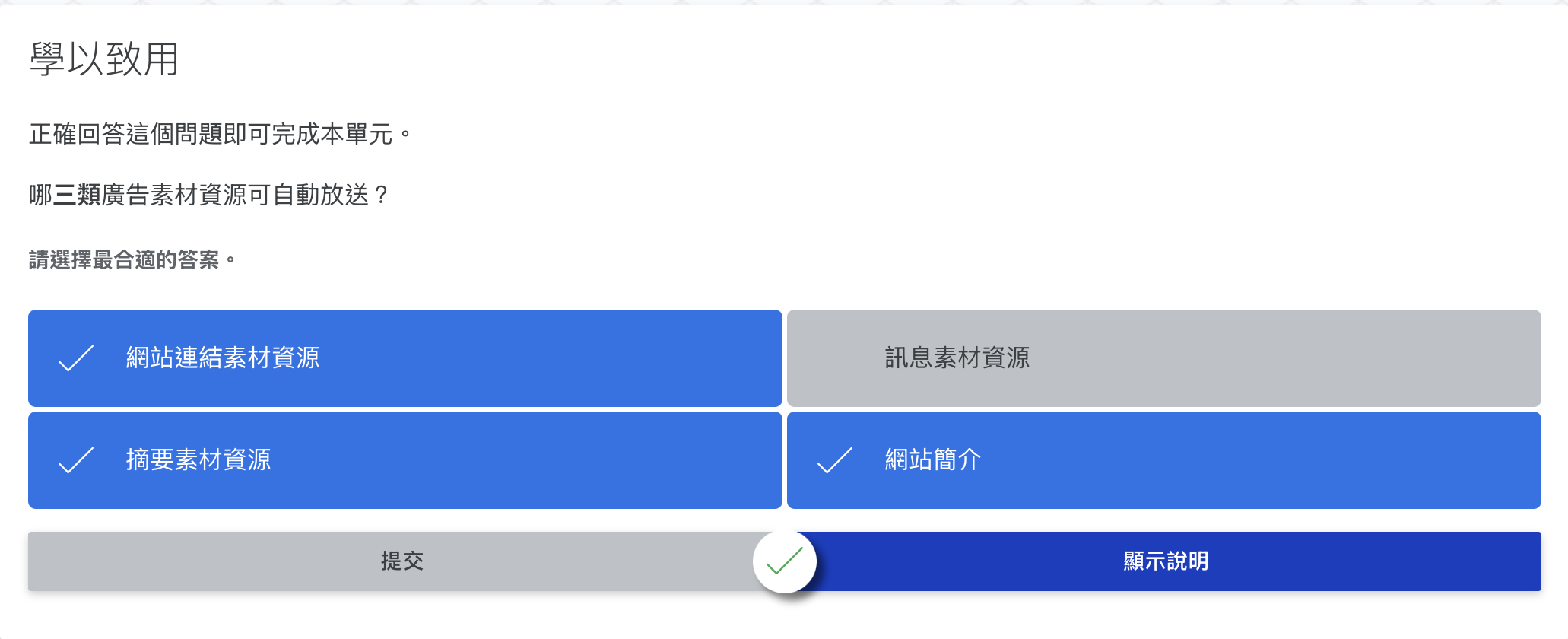
Task: Click the checkmark icon beside 網站連結素材資源
Action: pos(76,358)
